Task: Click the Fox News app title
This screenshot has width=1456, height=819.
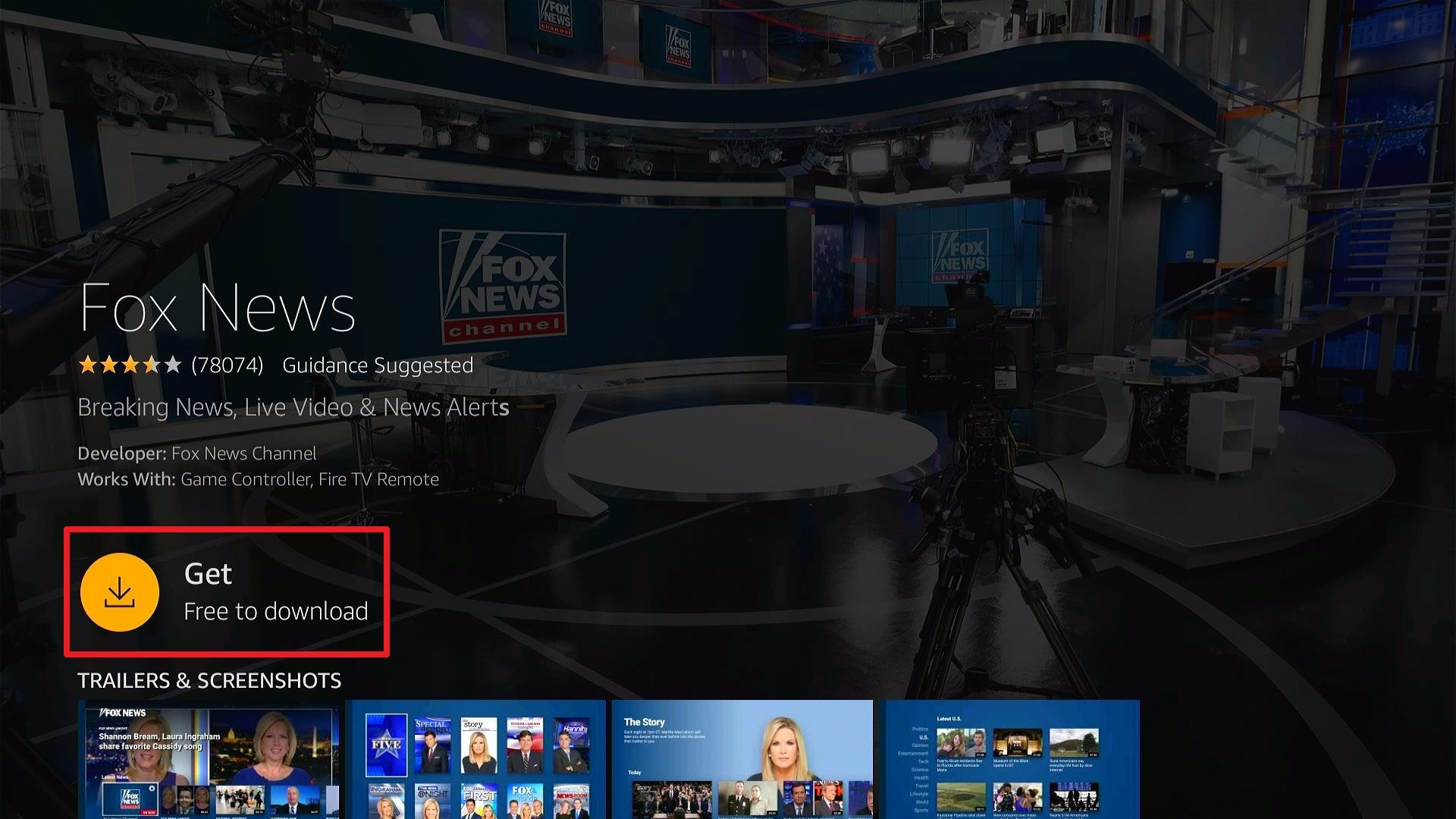Action: [x=217, y=308]
